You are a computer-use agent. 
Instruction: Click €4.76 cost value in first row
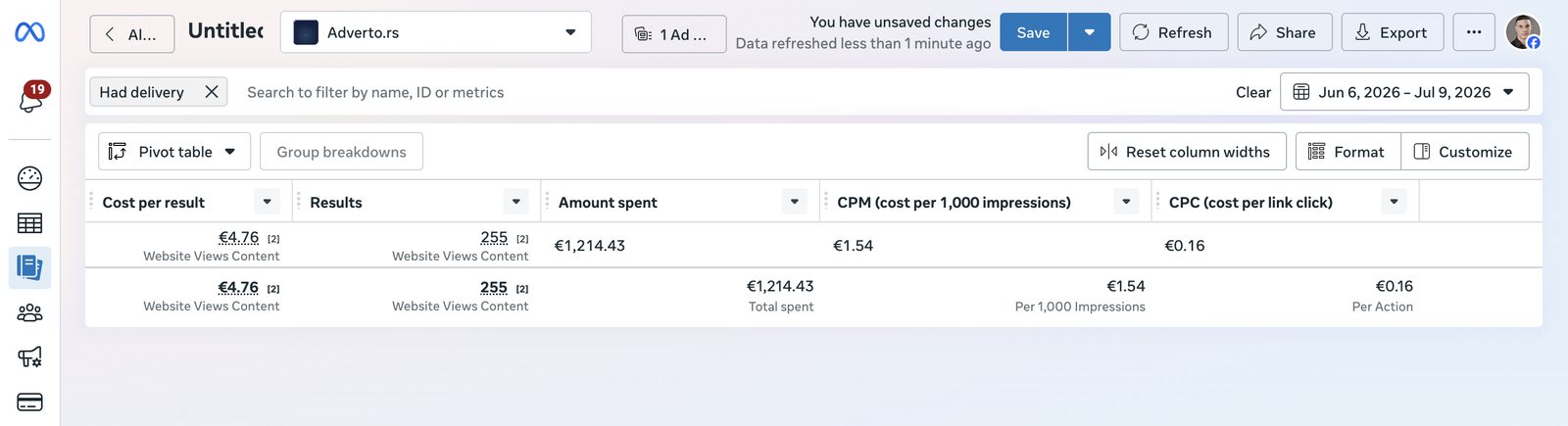[x=238, y=237]
